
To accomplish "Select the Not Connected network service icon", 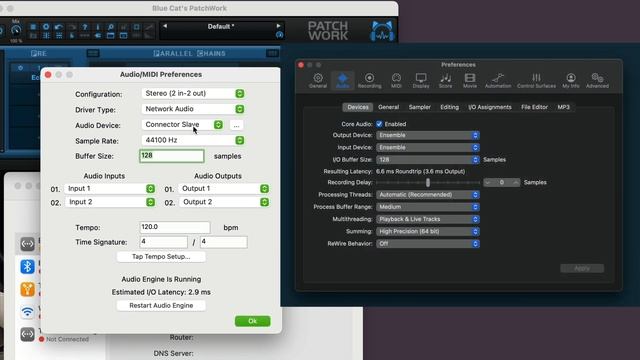I will [27, 335].
